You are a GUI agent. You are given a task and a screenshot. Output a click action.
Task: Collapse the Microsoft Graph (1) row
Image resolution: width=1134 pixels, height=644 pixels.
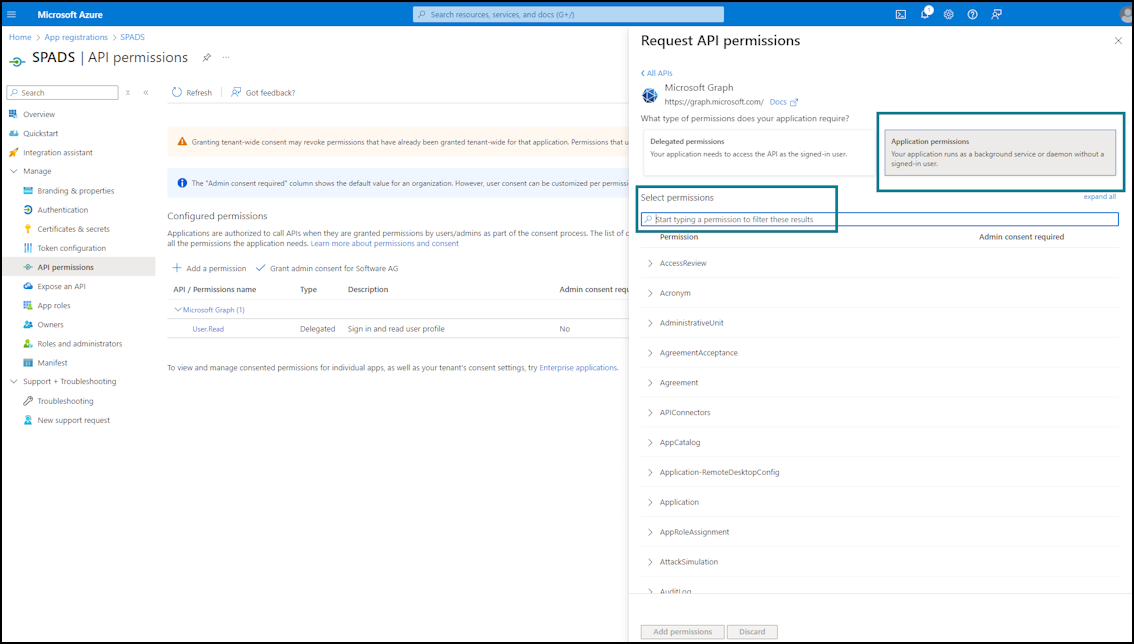pos(178,310)
